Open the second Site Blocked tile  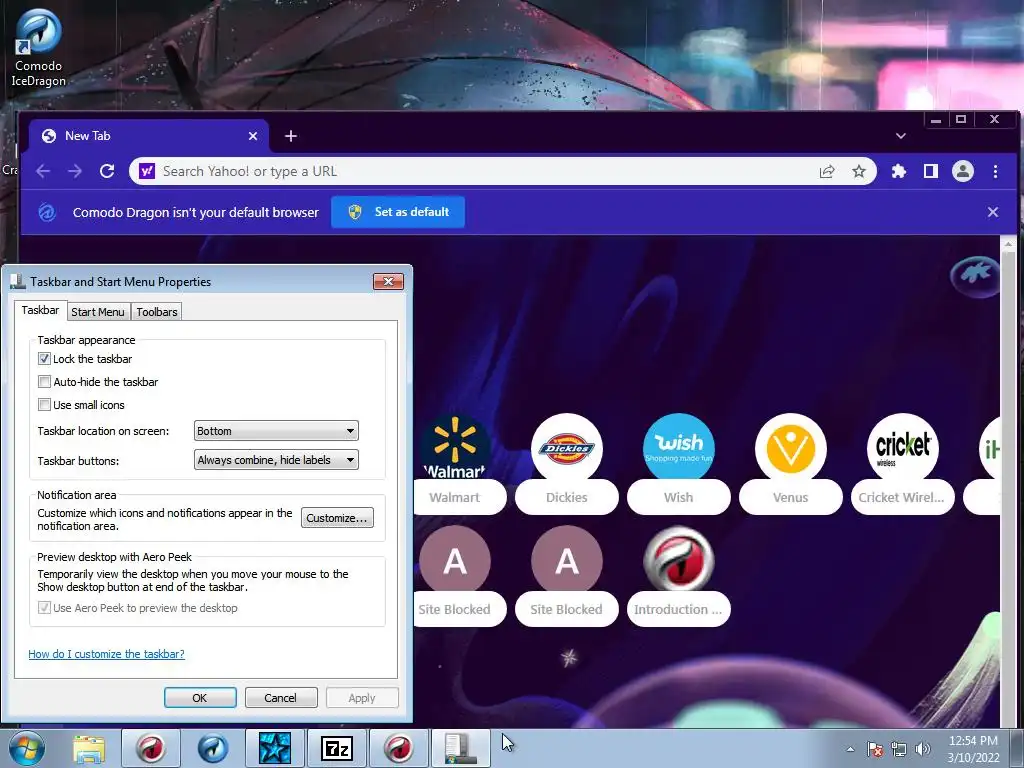[566, 576]
